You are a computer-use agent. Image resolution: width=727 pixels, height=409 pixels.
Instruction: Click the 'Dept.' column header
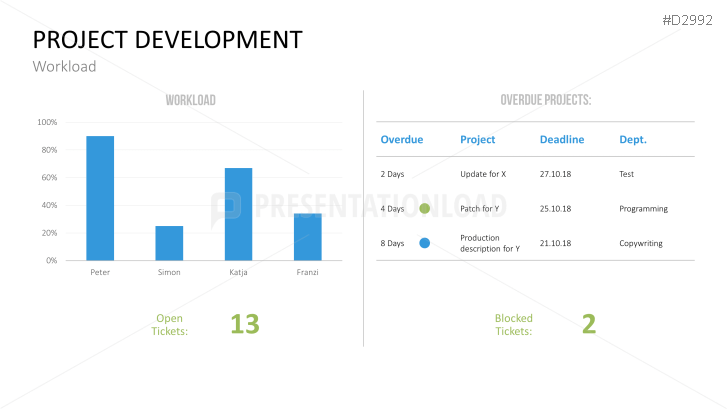(x=633, y=140)
